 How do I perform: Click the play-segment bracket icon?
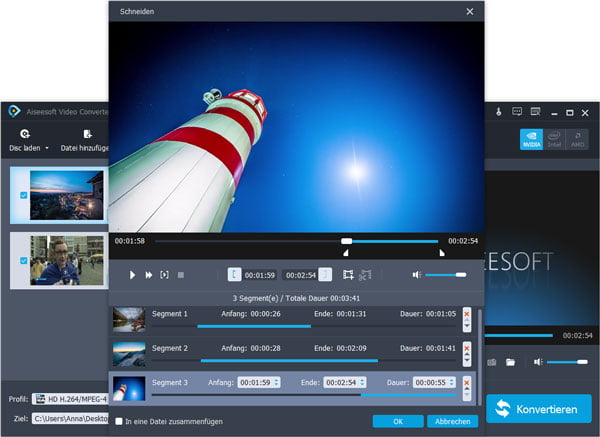(x=164, y=274)
